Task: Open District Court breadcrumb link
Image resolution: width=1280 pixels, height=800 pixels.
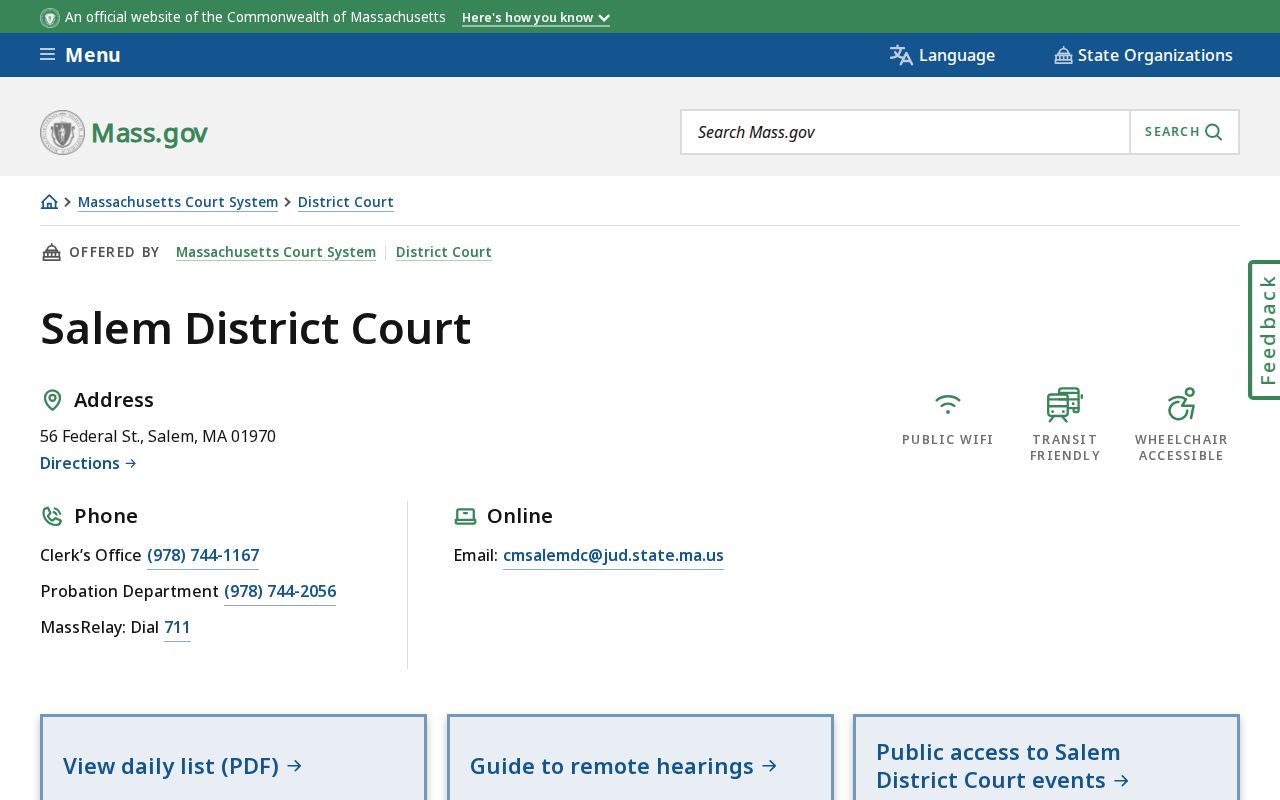Action: coord(346,202)
